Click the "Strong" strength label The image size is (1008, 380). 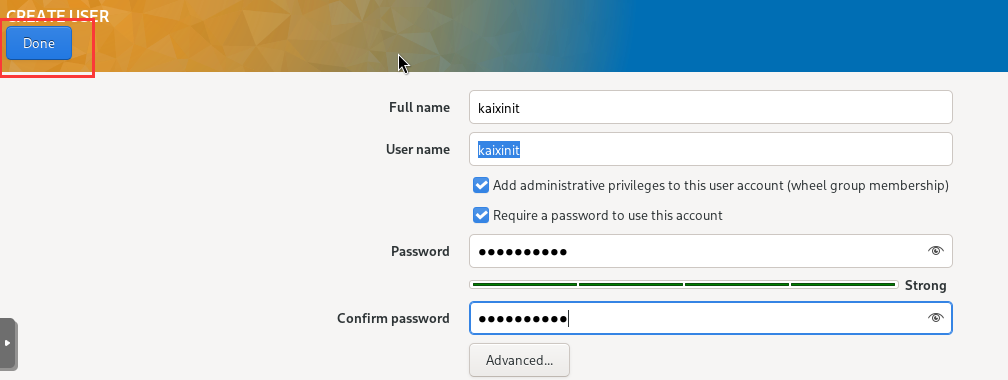(x=926, y=285)
